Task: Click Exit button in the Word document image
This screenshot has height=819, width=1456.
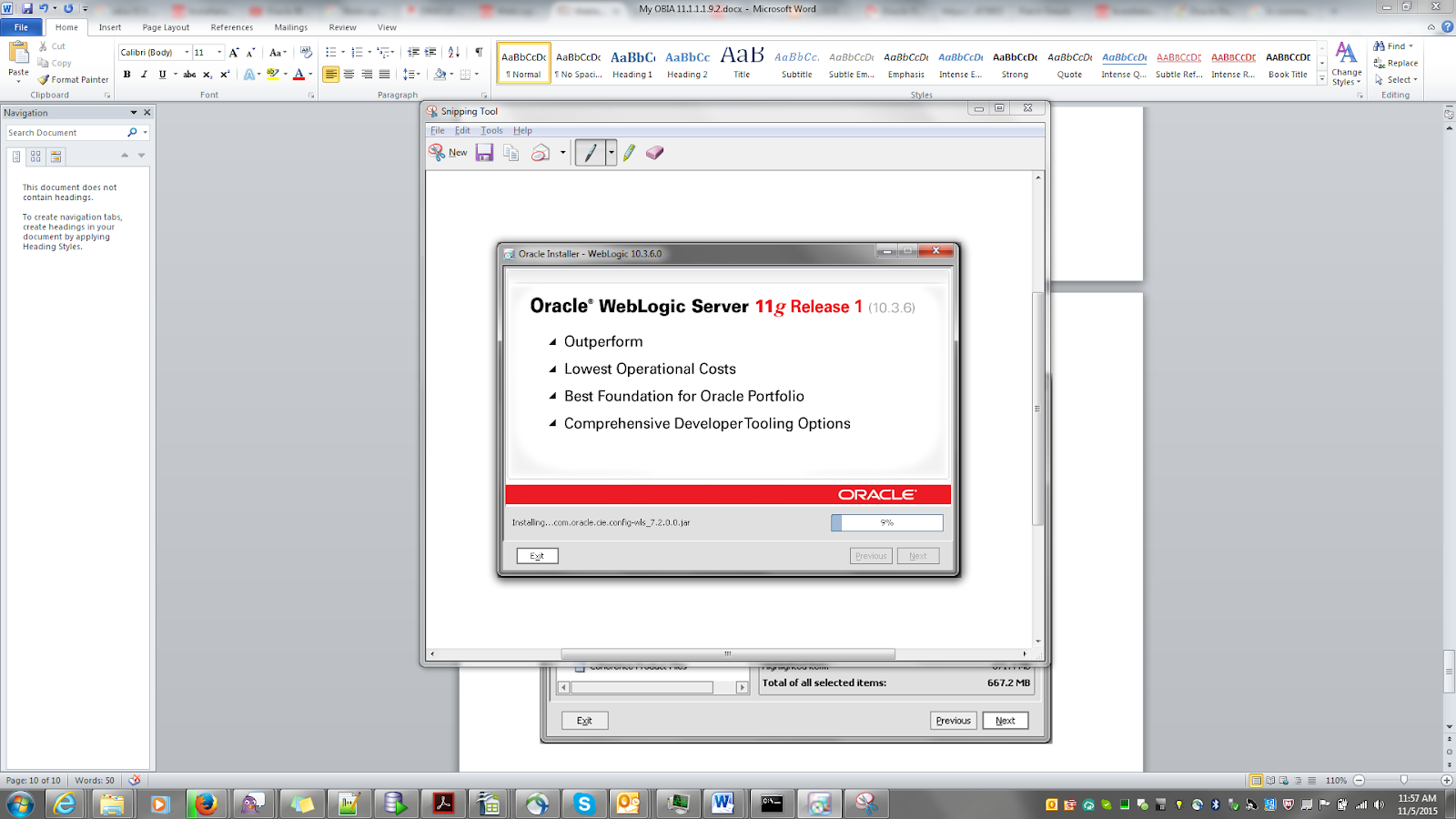Action: (x=584, y=721)
